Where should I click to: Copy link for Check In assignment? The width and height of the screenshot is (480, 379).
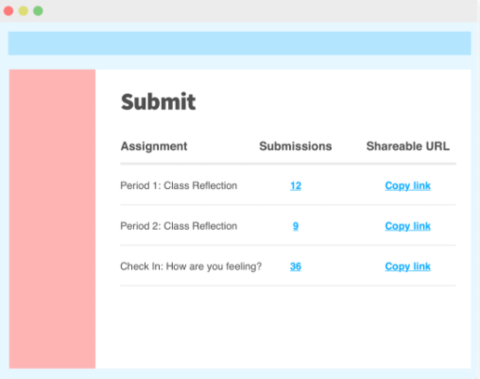click(x=408, y=266)
